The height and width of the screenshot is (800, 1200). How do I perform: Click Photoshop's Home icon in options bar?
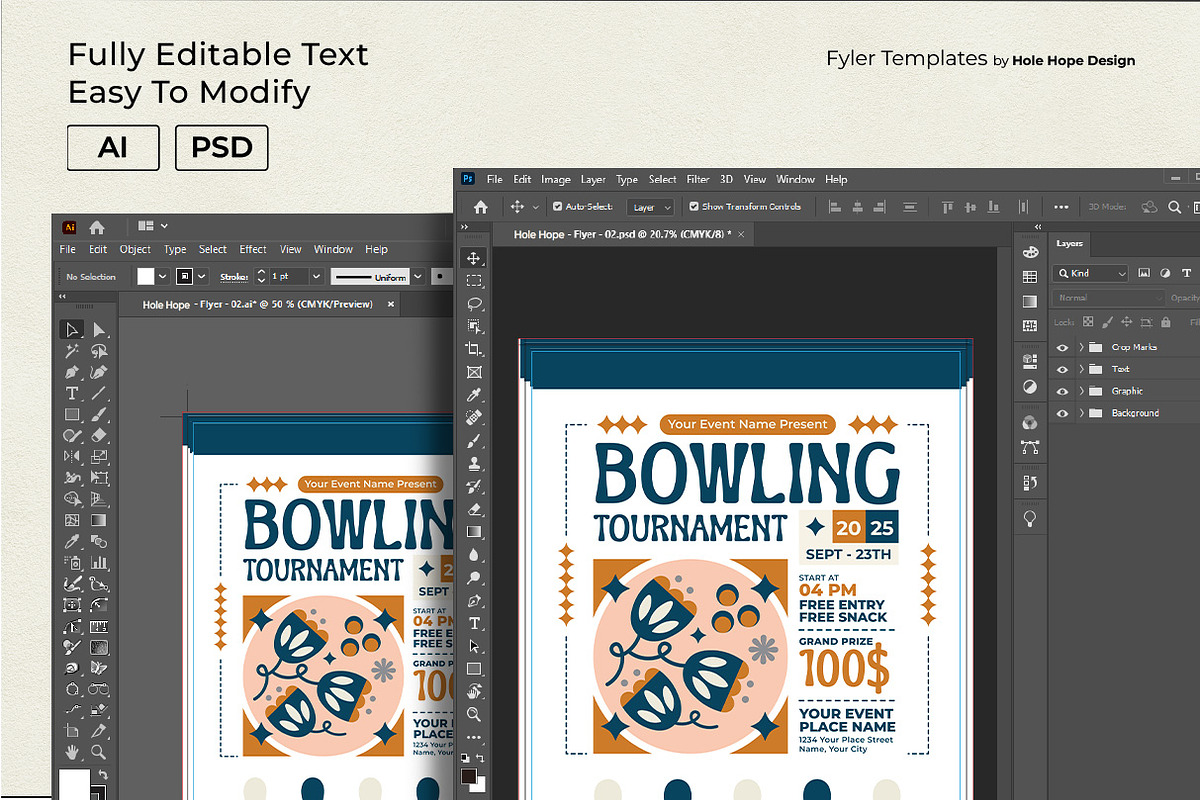481,207
